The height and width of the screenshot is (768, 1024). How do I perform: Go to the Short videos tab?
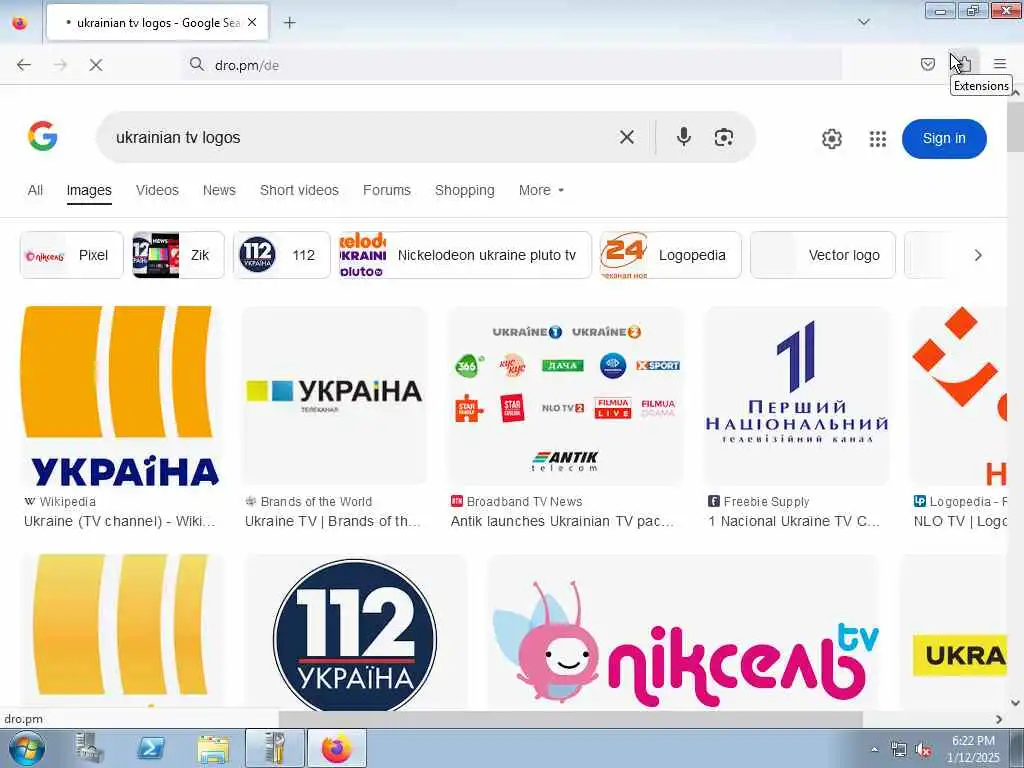[299, 190]
